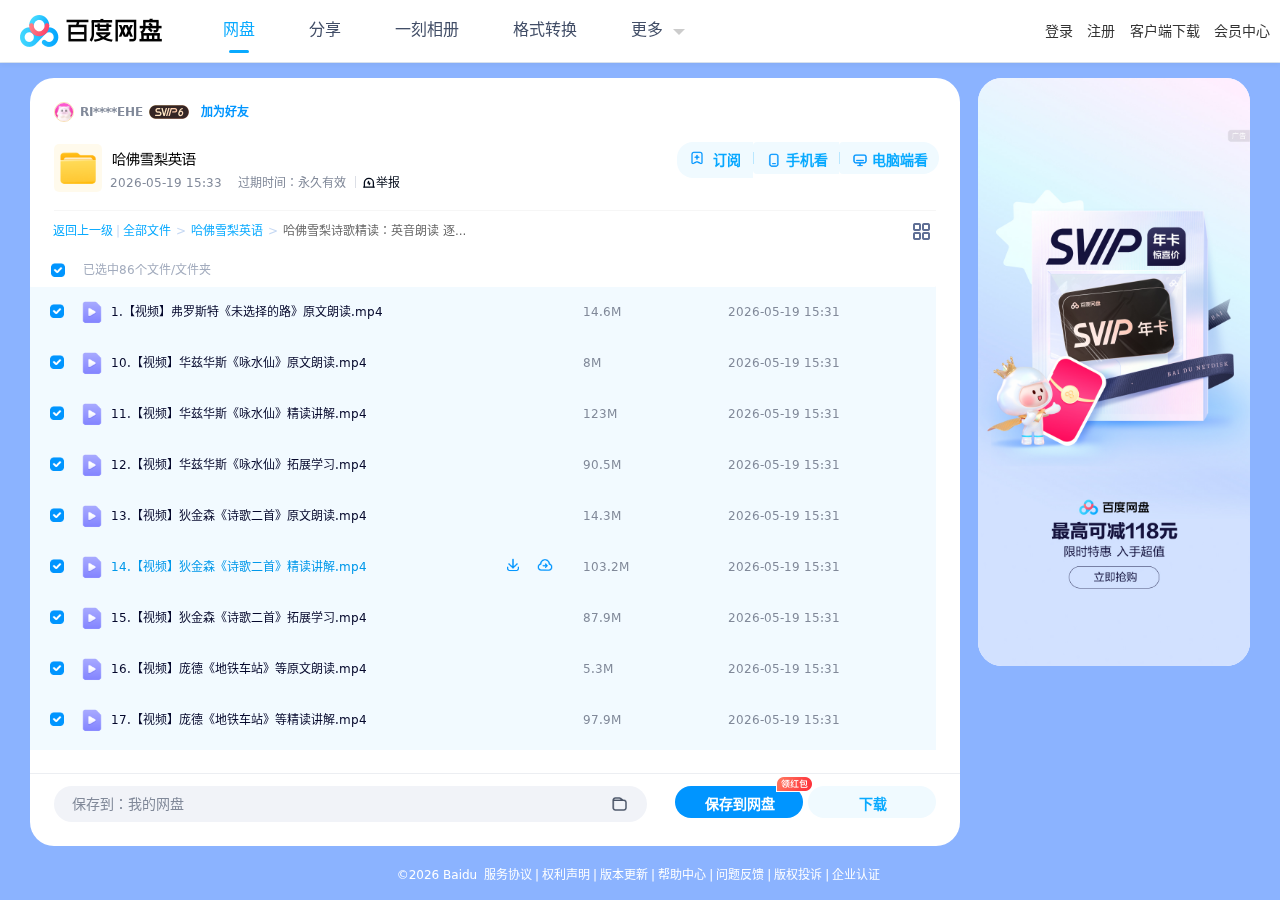Click video file icon for file 1
The image size is (1280, 900).
pos(92,312)
